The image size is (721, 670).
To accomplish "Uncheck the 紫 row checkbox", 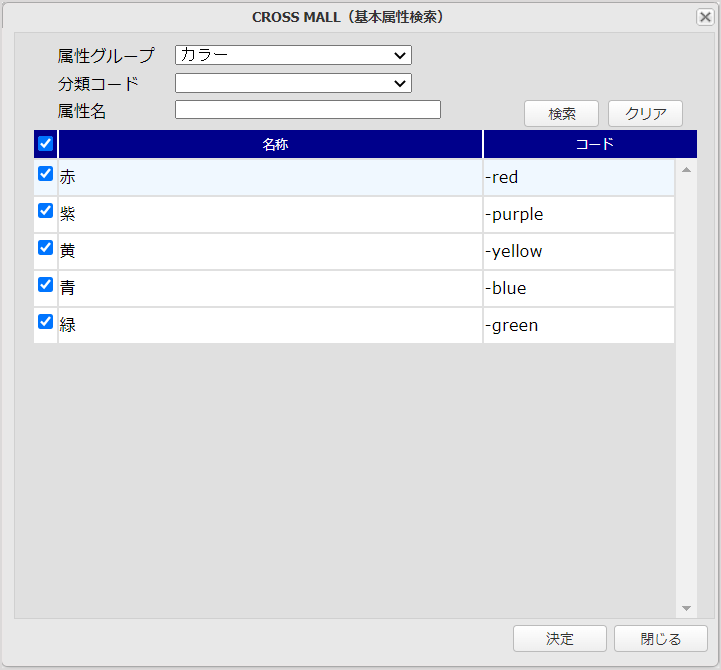I will [x=45, y=210].
